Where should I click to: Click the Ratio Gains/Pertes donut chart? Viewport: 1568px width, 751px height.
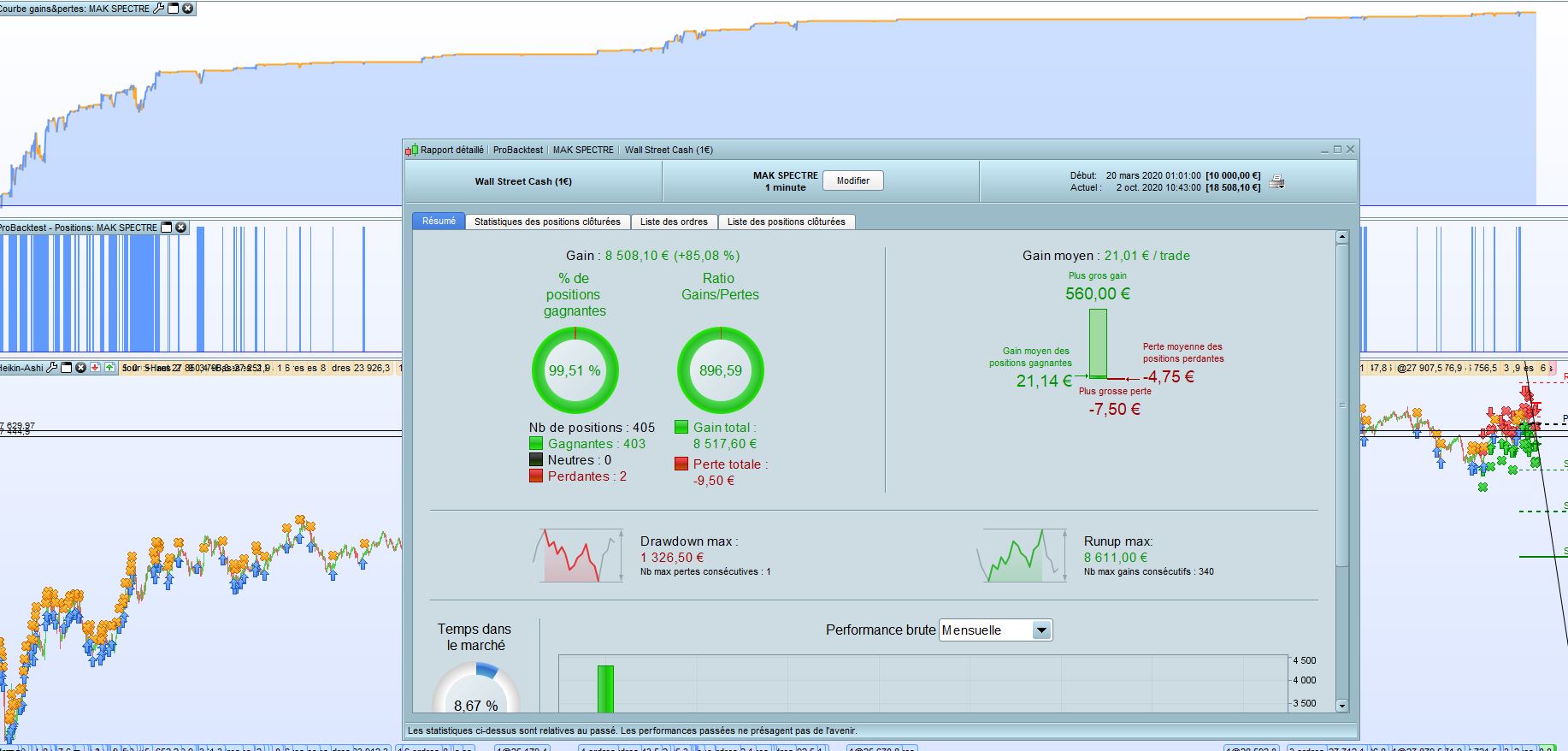pos(721,370)
